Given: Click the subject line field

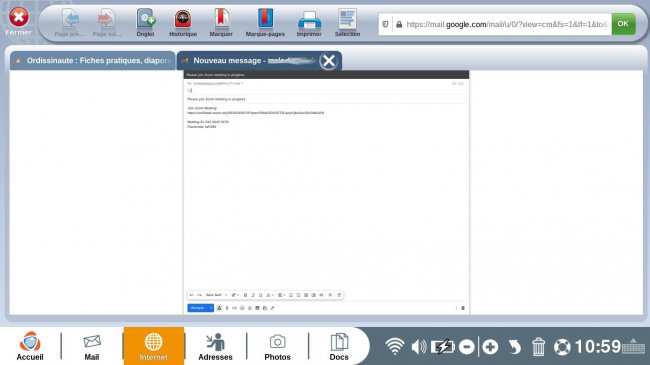Looking at the screenshot, I should [x=326, y=99].
